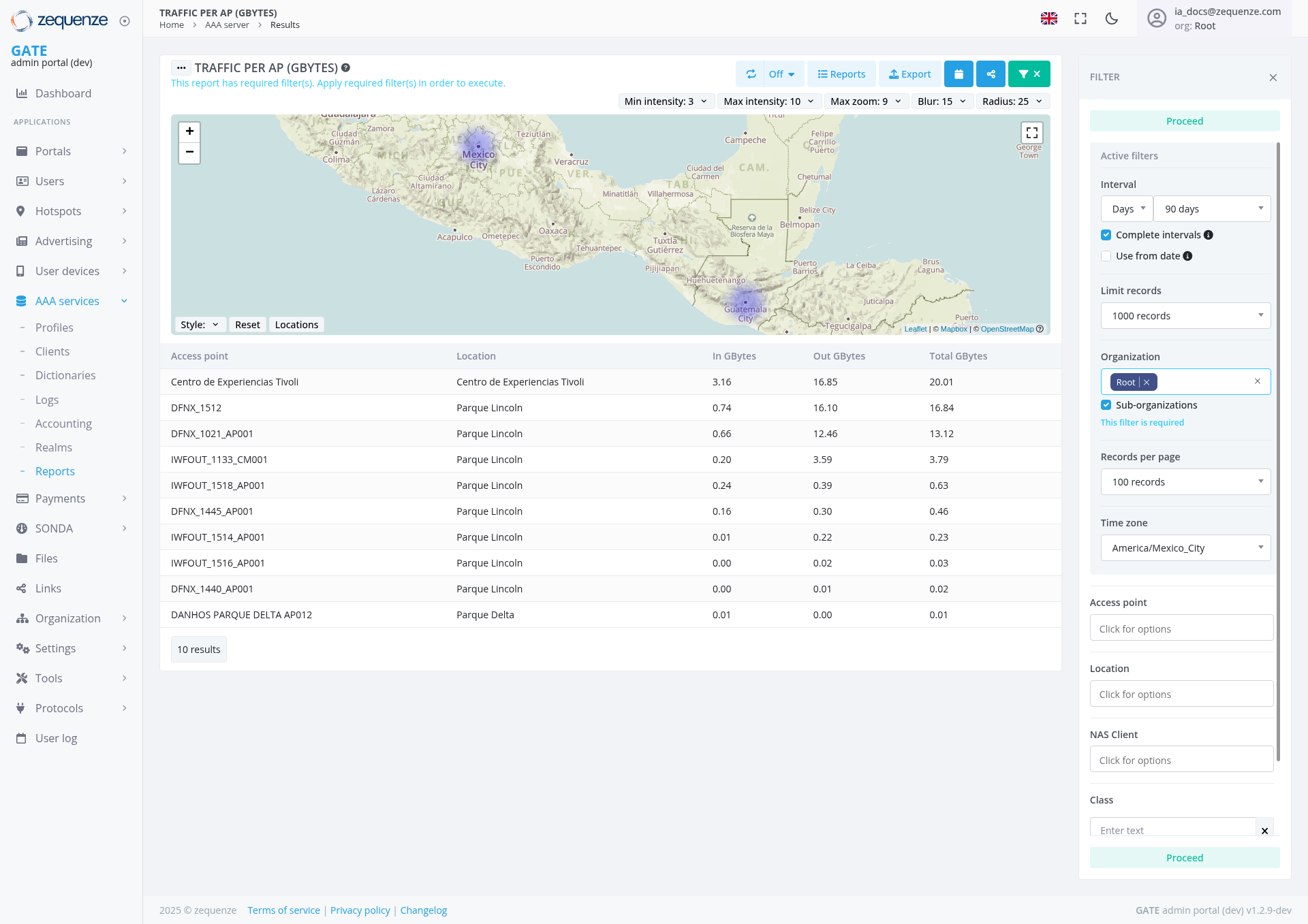Open Max zoom dropdown
The width and height of the screenshot is (1308, 924).
(866, 101)
